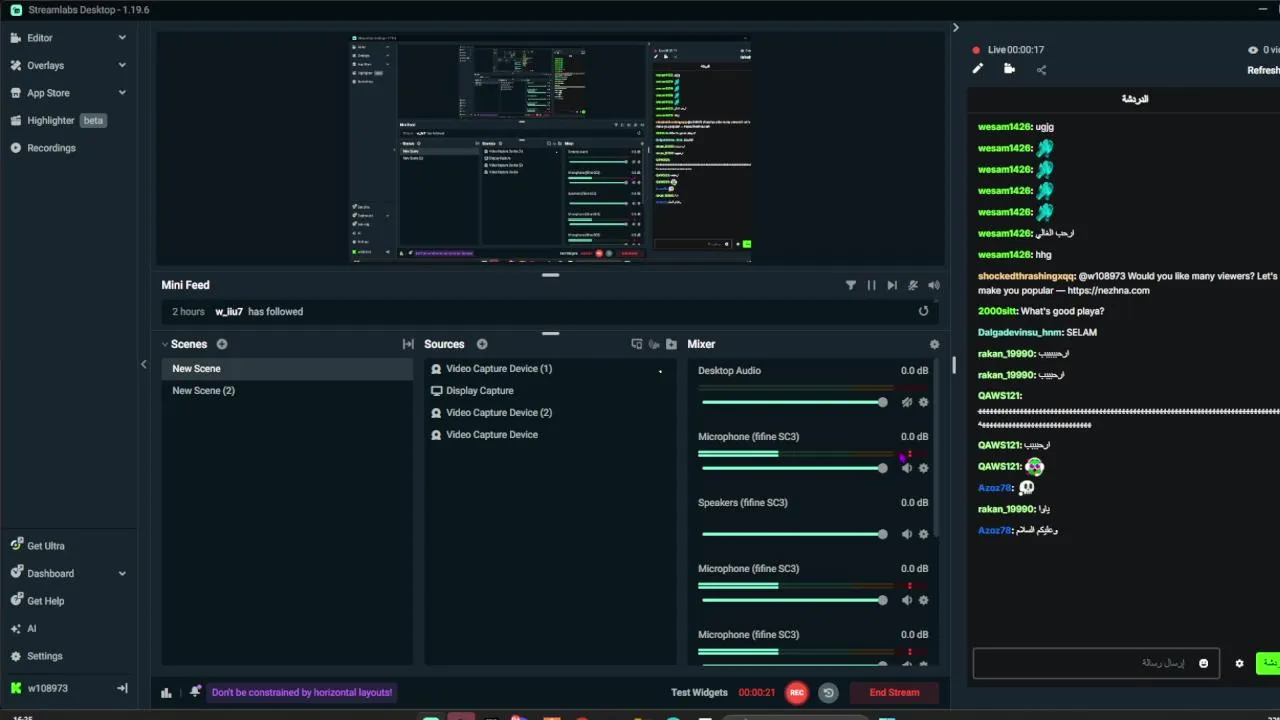Expand the Dashboard chevron
Viewport: 1280px width, 720px height.
122,574
